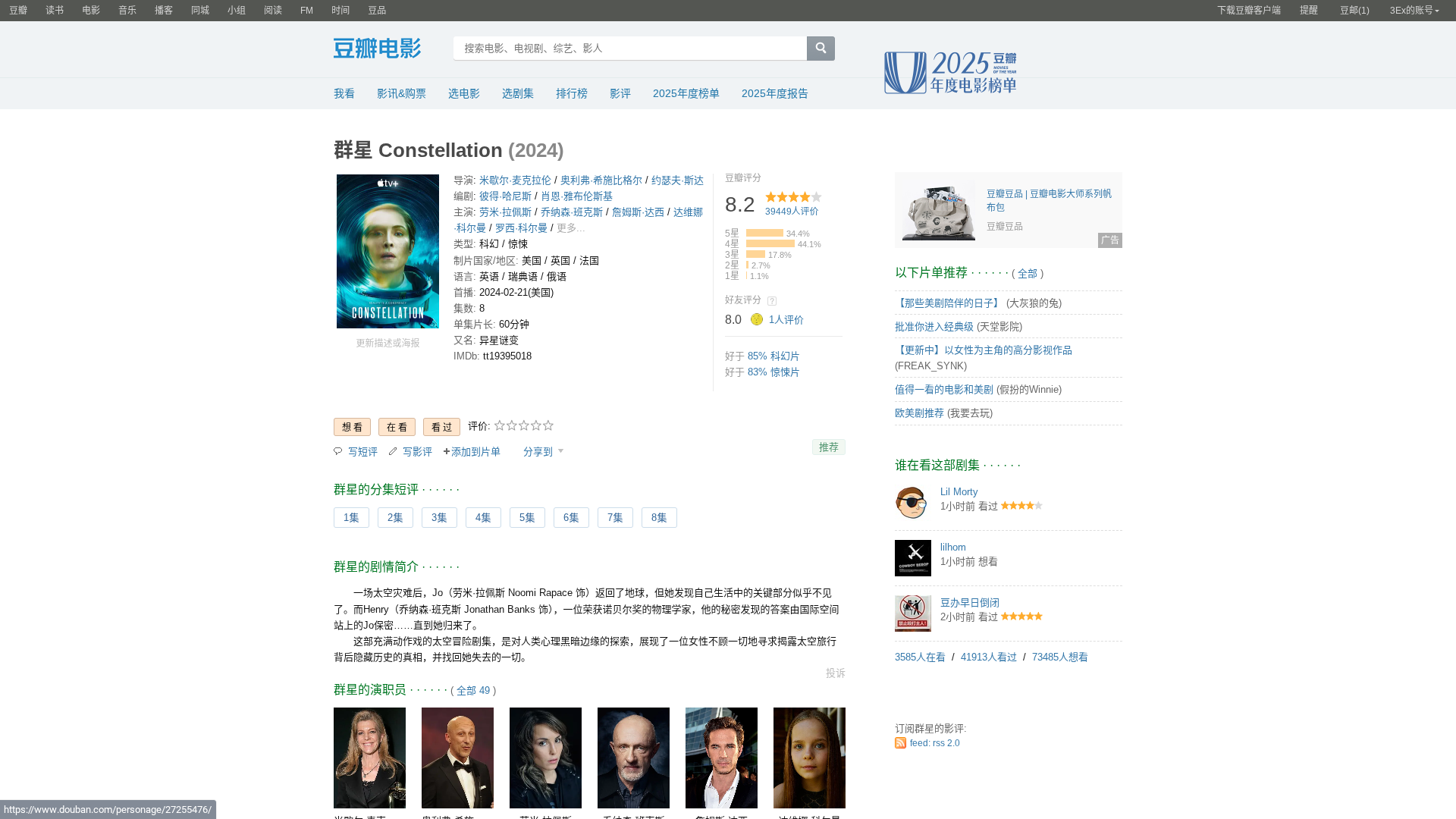Screen dimensions: 1456x819
Task: Click the search magnifier button
Action: [x=821, y=49]
